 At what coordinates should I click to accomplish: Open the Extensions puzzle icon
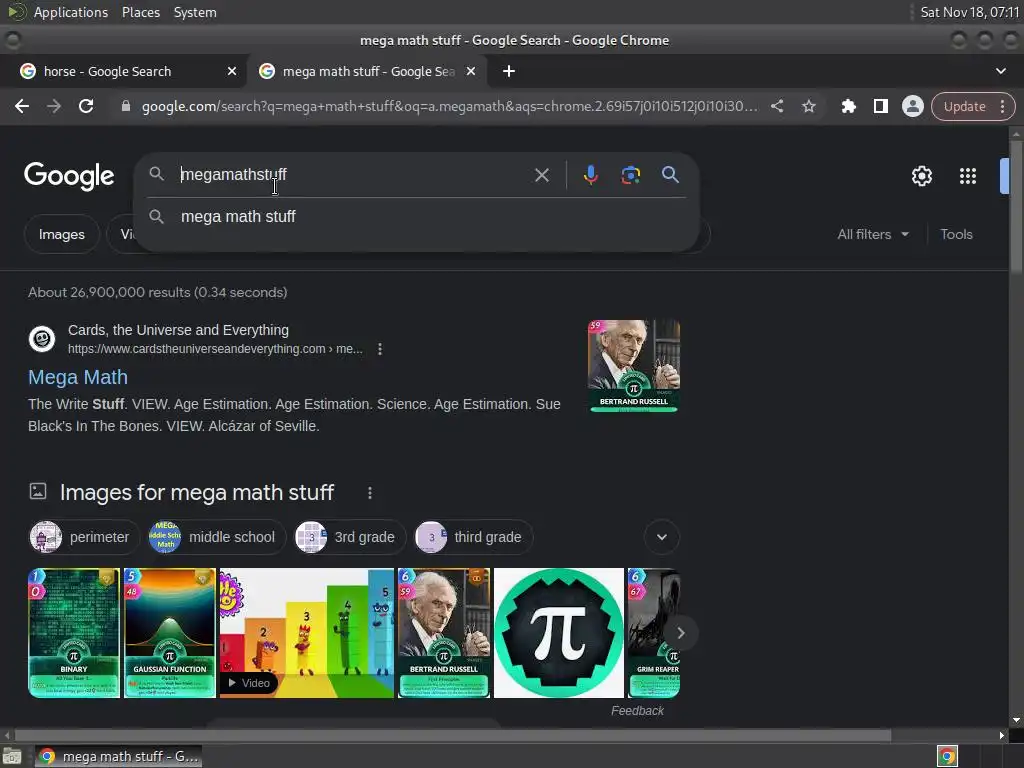click(x=848, y=106)
